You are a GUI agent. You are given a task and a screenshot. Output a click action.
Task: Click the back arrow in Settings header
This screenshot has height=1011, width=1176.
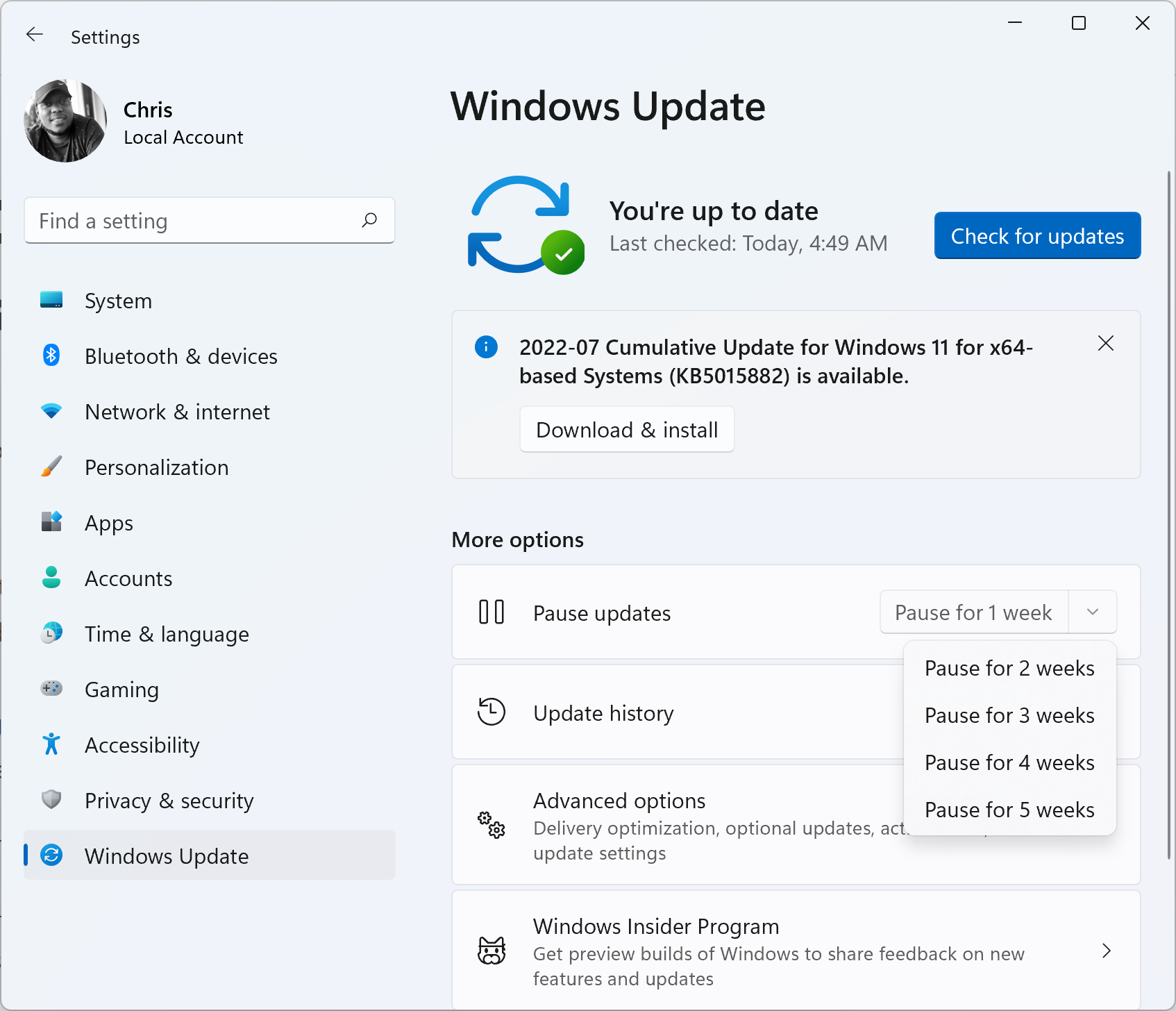[35, 35]
